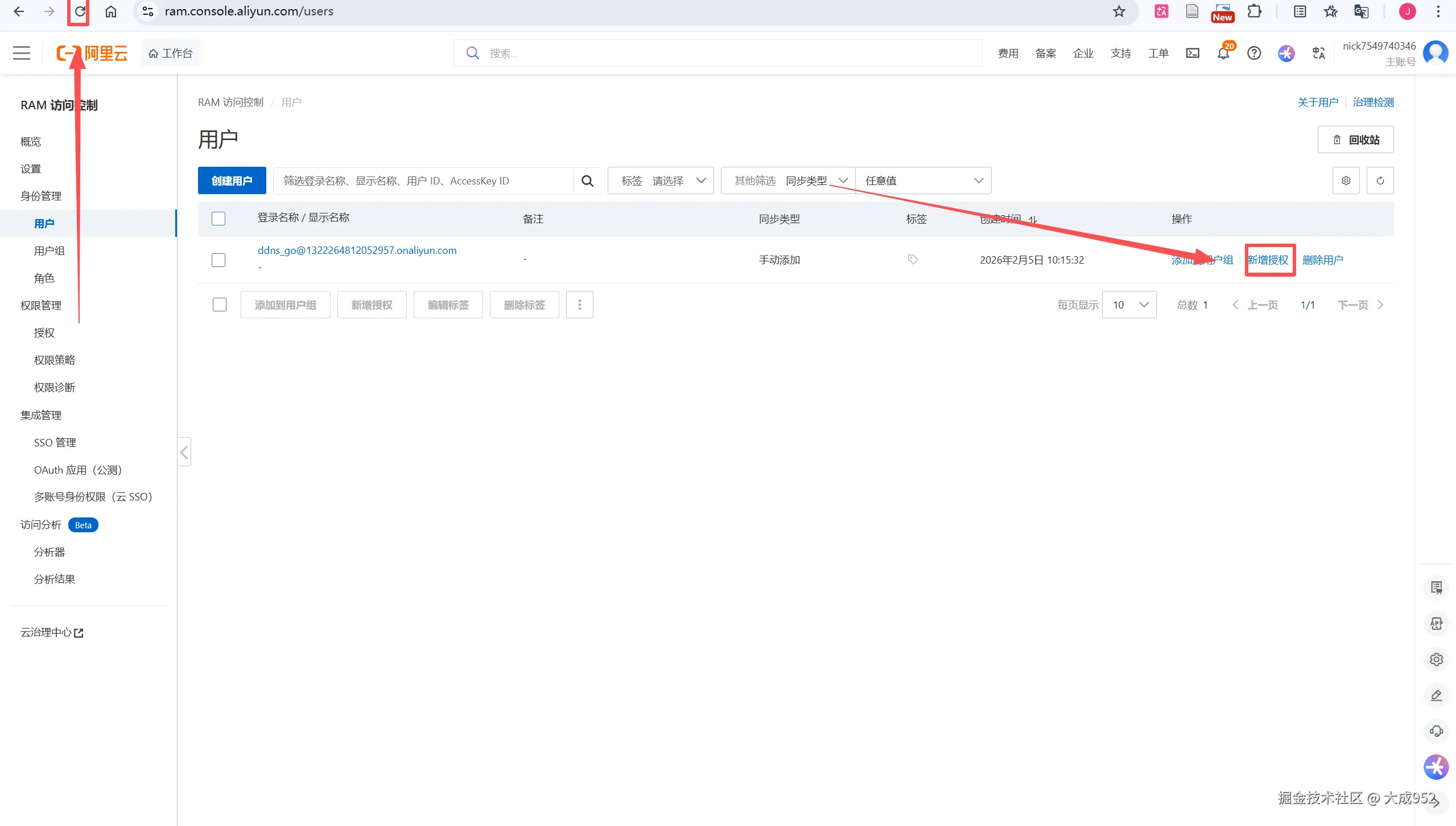Open the hamburger navigation menu

pos(22,54)
